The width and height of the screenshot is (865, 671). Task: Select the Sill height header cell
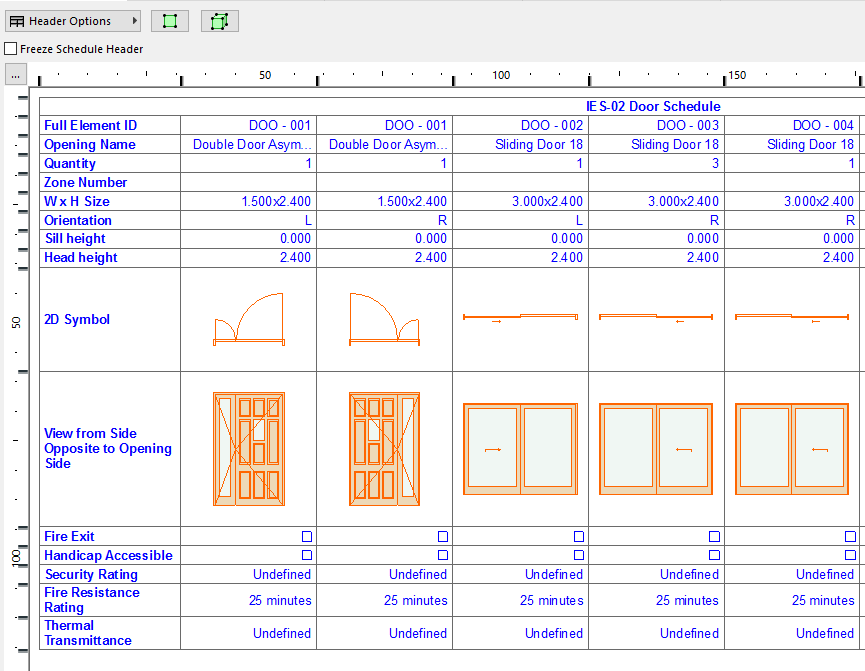click(110, 239)
